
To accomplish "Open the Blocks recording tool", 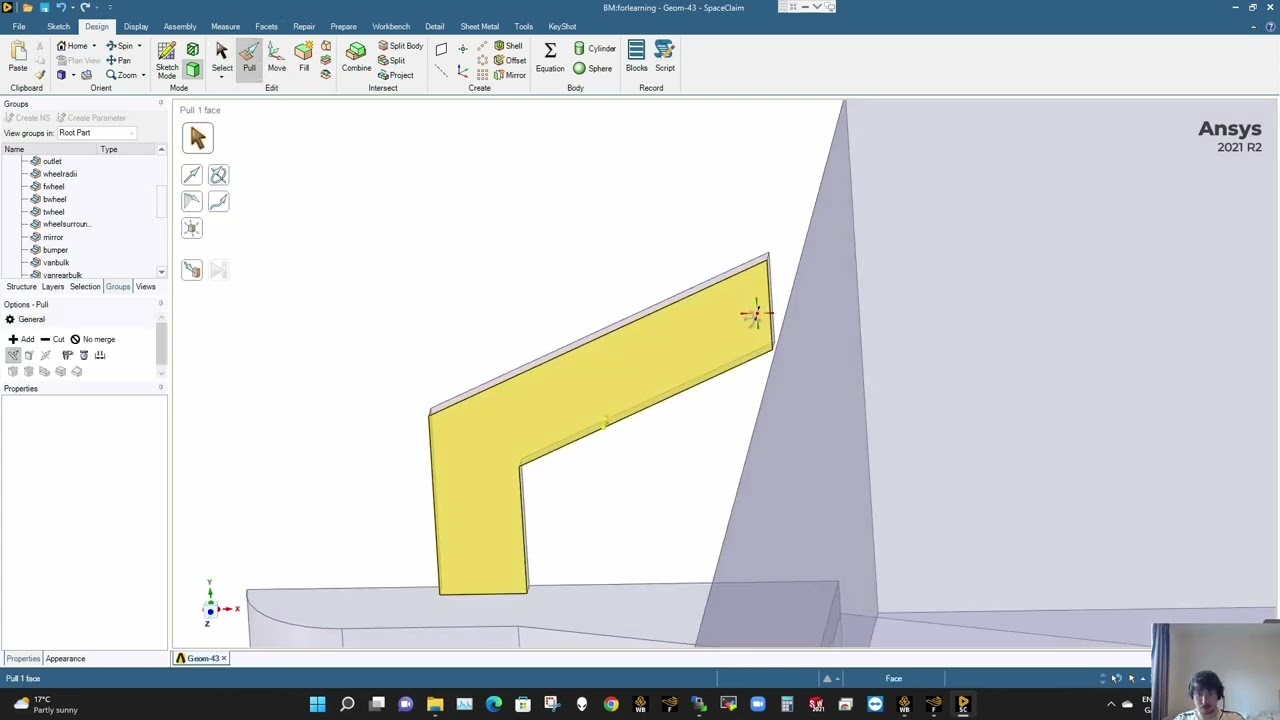I will pos(636,57).
